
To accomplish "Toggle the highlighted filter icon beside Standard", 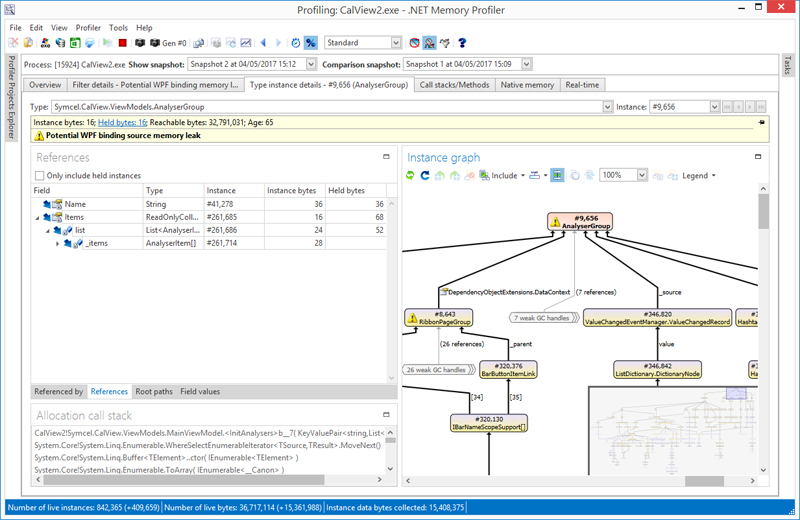I will 430,43.
